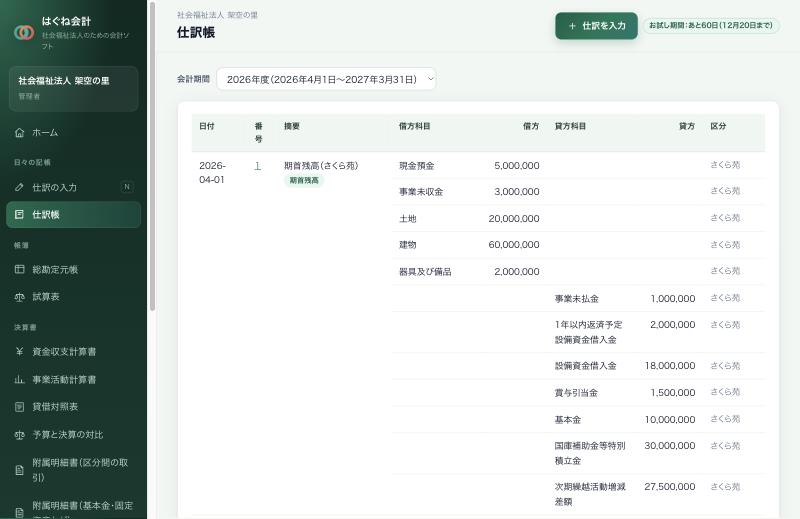800x519 pixels.
Task: Go to 試算表
Action: (73, 296)
